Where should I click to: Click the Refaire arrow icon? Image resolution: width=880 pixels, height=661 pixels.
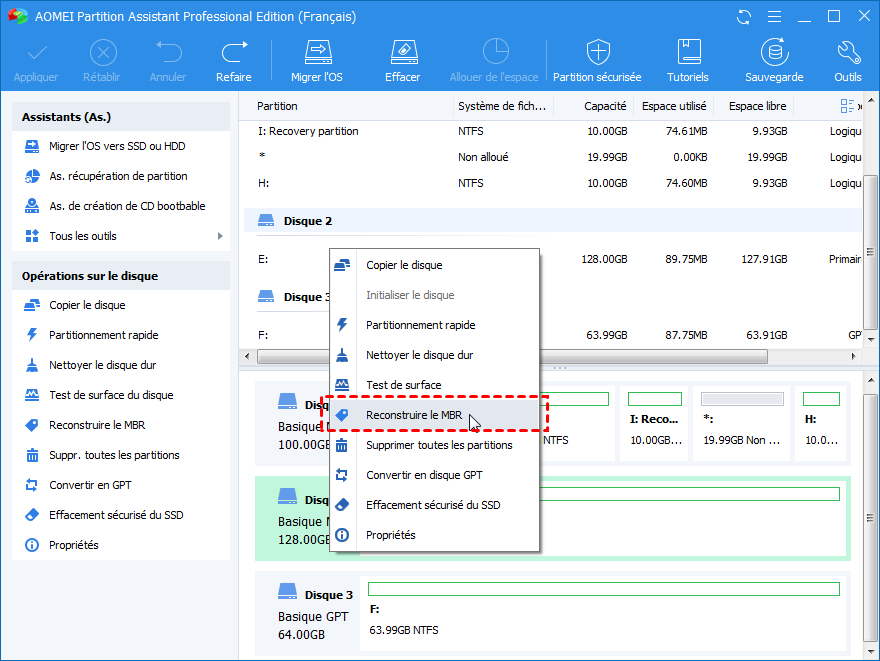pyautogui.click(x=234, y=52)
